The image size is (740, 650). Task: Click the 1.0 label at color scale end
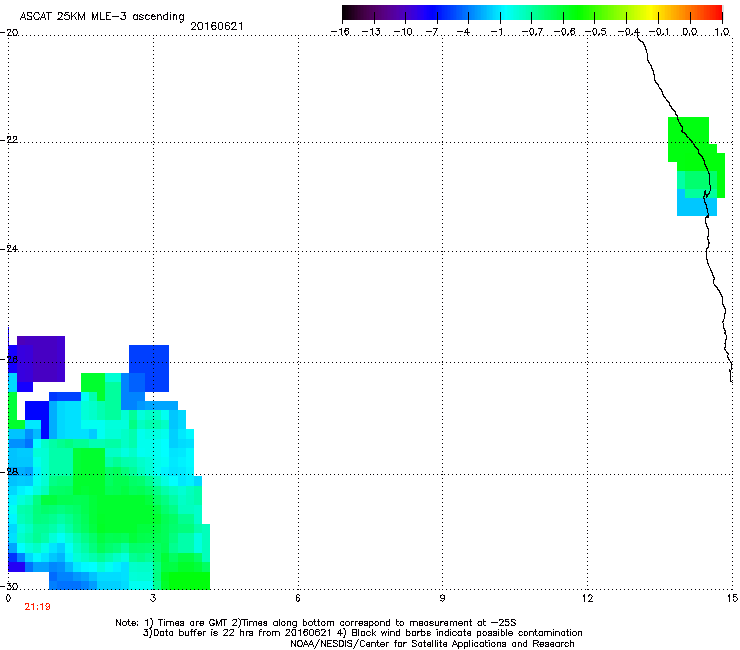[x=722, y=32]
